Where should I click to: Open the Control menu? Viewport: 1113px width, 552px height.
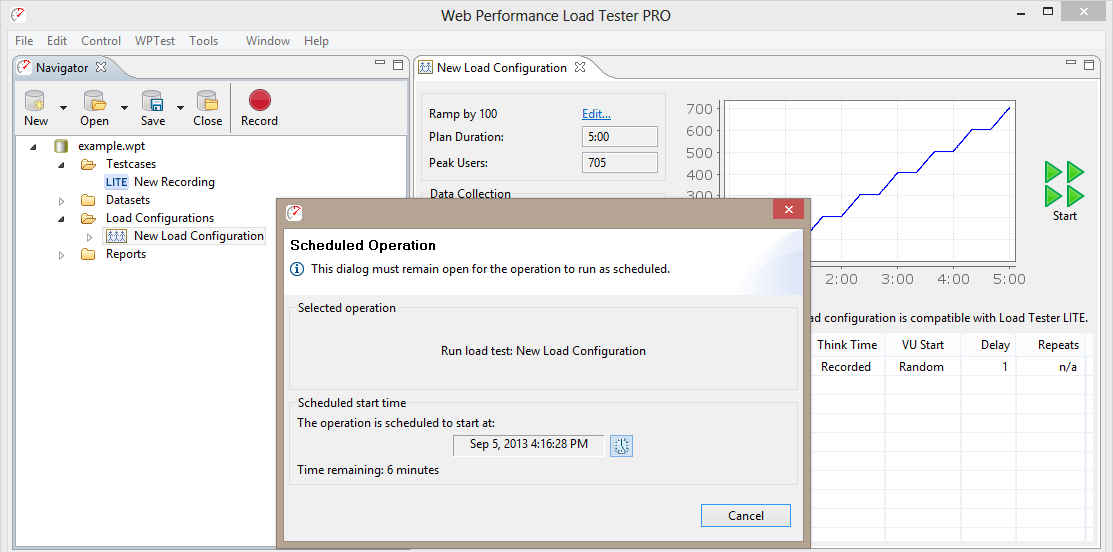(101, 40)
